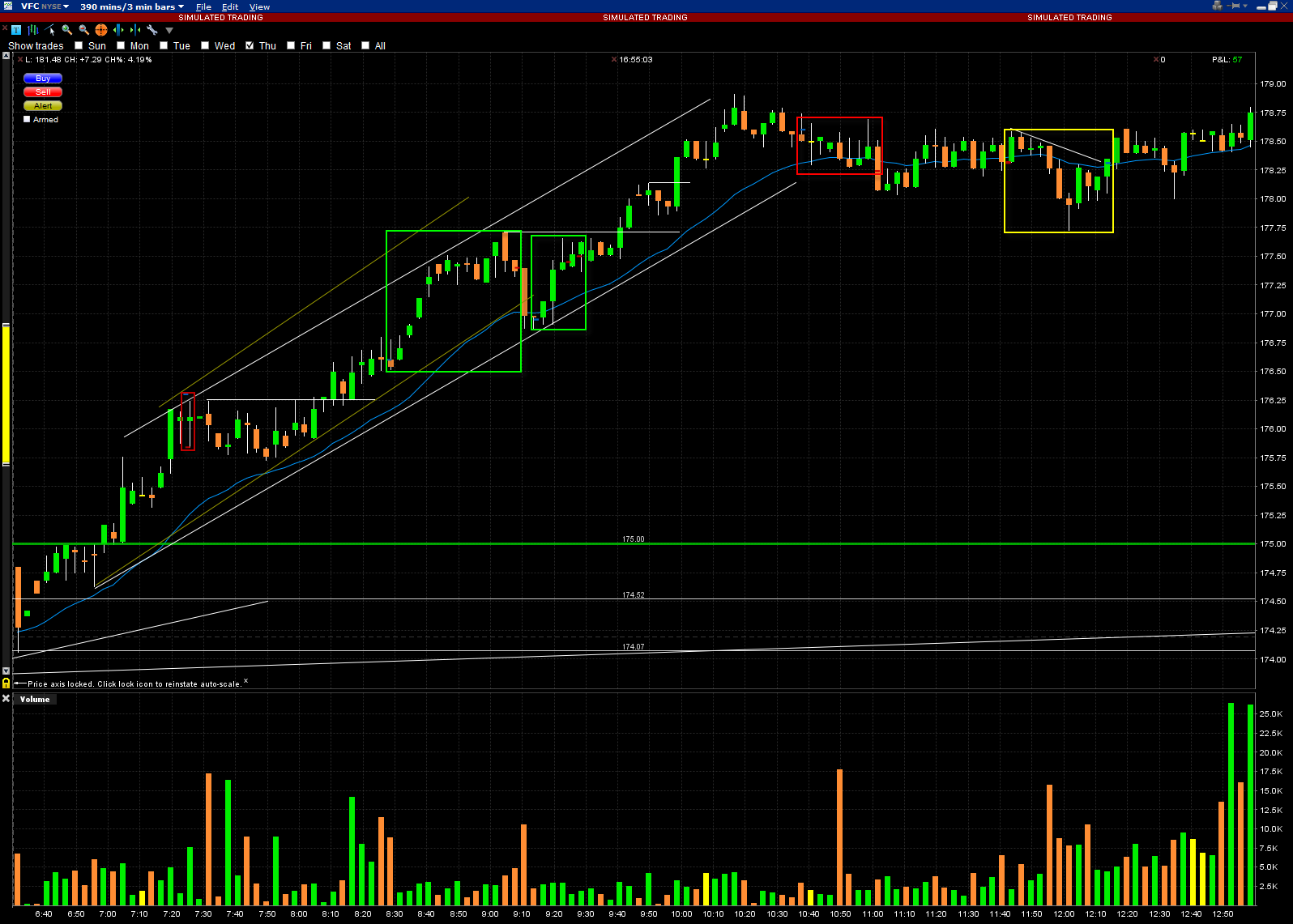Click the price axis up arrow

click(x=6, y=56)
